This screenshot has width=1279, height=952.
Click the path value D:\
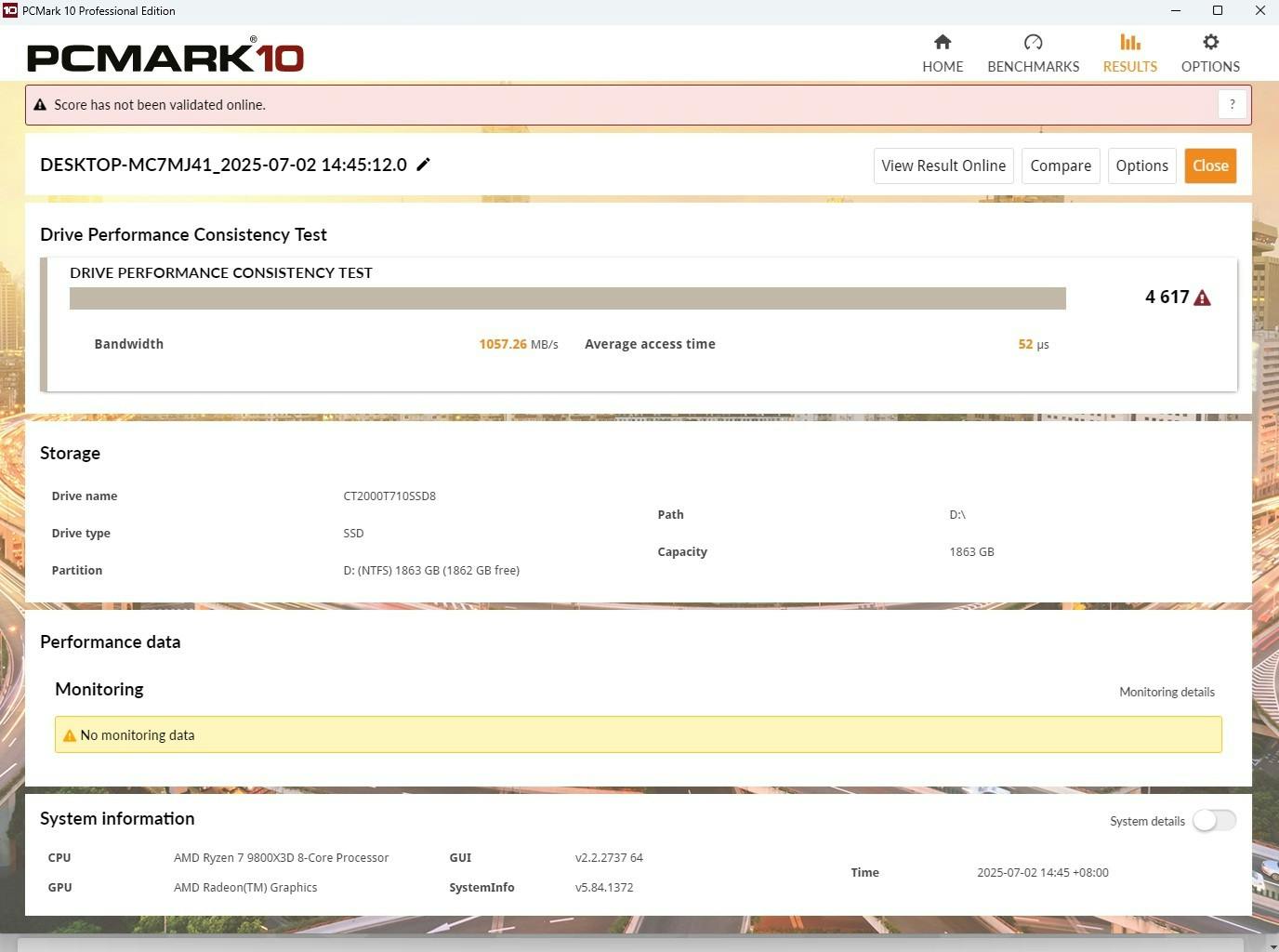[957, 514]
